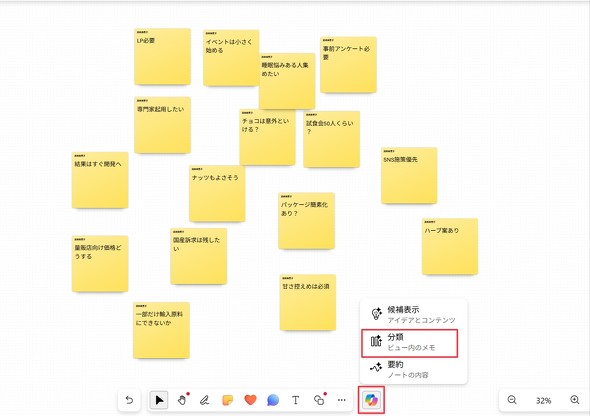The width and height of the screenshot is (590, 416).
Task: Click the undo arrow button
Action: pyautogui.click(x=129, y=400)
